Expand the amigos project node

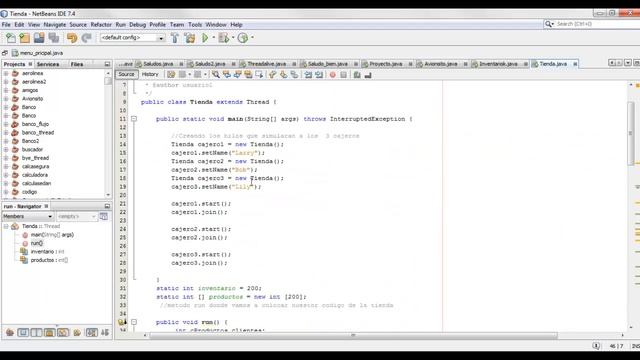[x=6, y=90]
